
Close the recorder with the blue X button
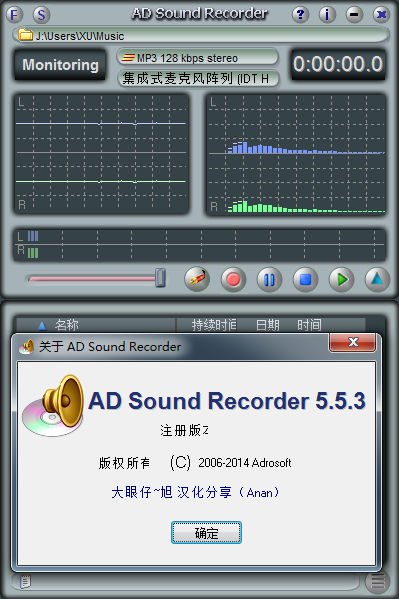coord(381,15)
